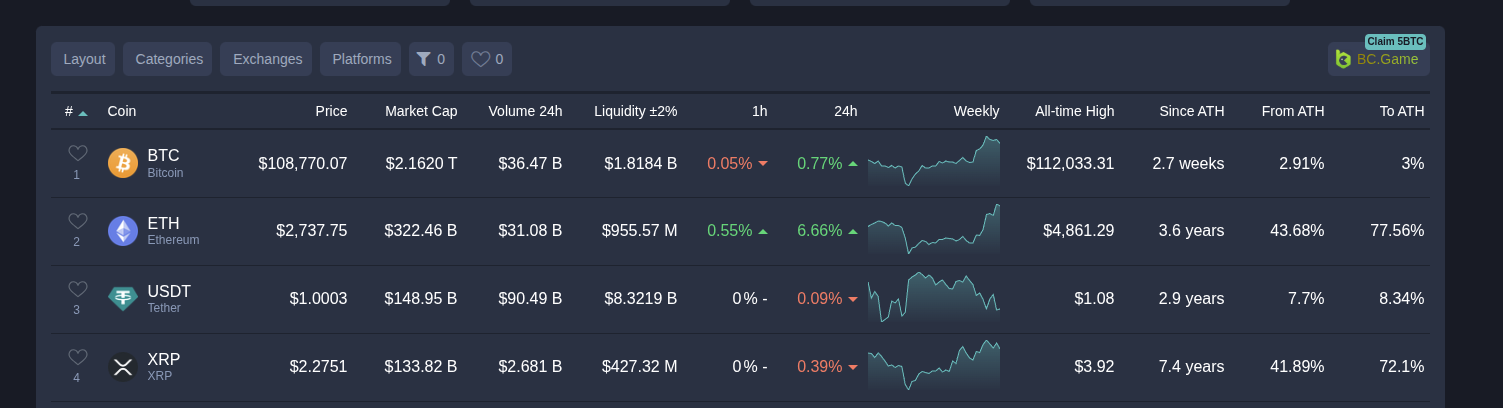
Task: Open the Layout menu
Action: pos(84,59)
